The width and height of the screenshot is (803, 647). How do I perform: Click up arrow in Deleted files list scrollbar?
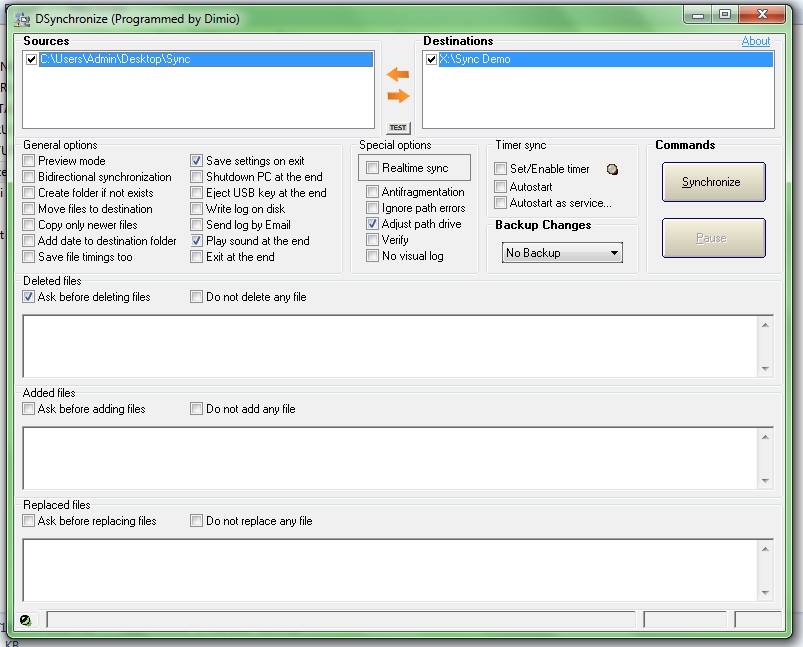coord(765,325)
